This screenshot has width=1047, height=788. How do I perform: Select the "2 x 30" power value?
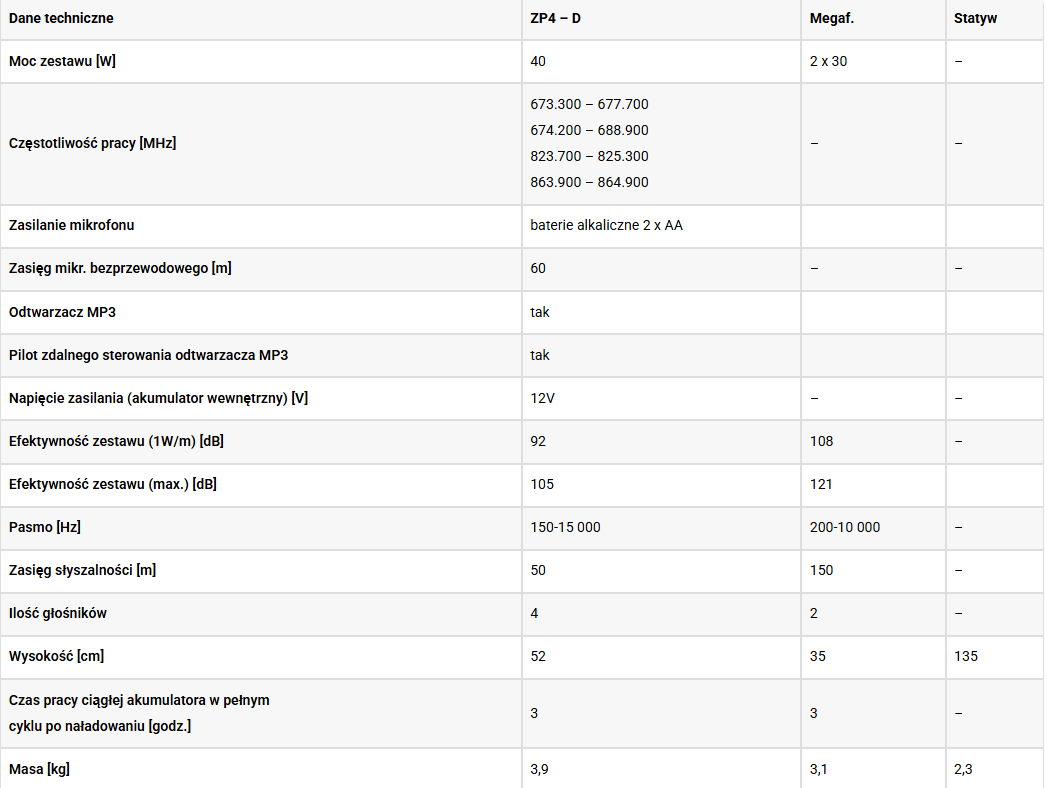828,62
